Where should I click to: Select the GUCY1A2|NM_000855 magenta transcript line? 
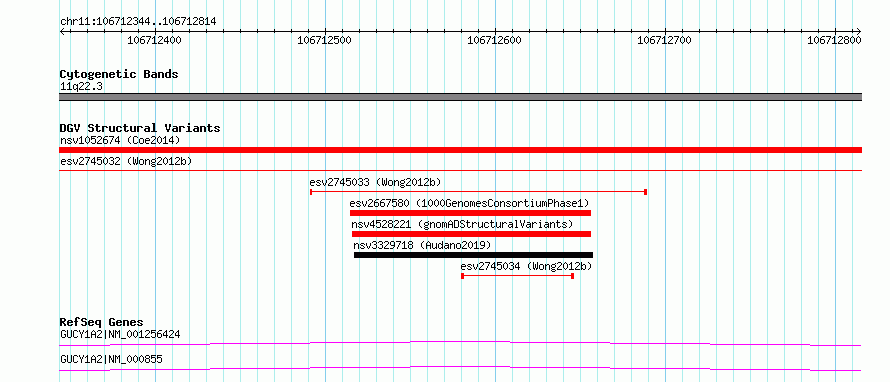[x=460, y=368]
